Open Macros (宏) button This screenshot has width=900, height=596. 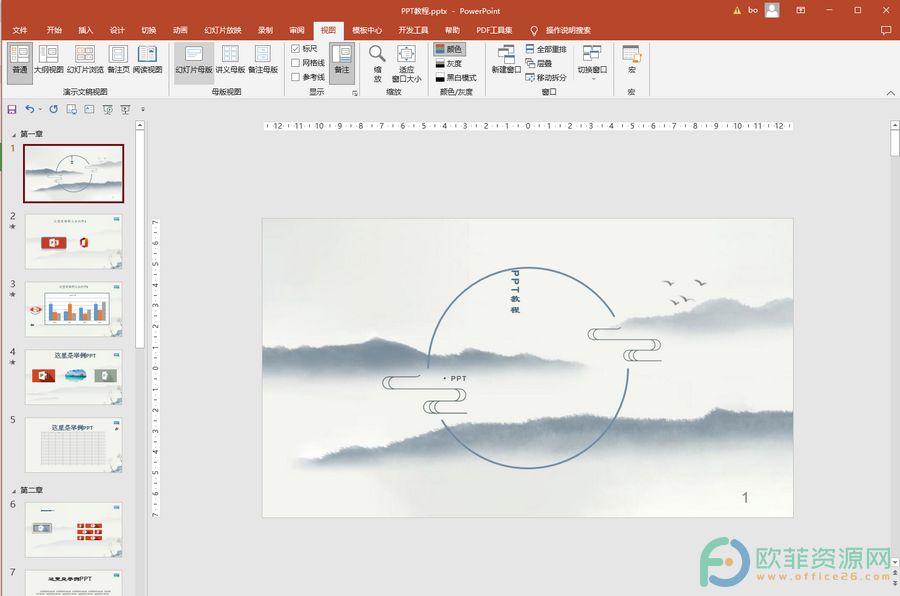631,60
